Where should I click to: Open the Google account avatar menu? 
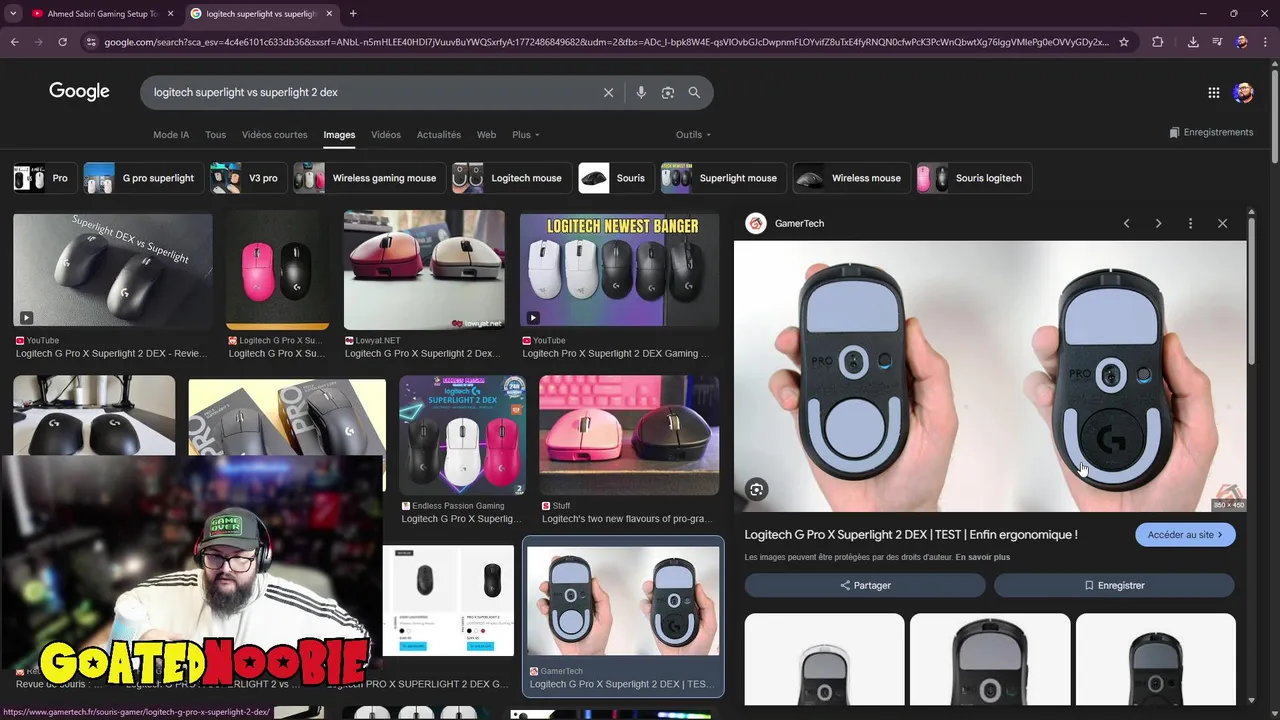pos(1244,92)
